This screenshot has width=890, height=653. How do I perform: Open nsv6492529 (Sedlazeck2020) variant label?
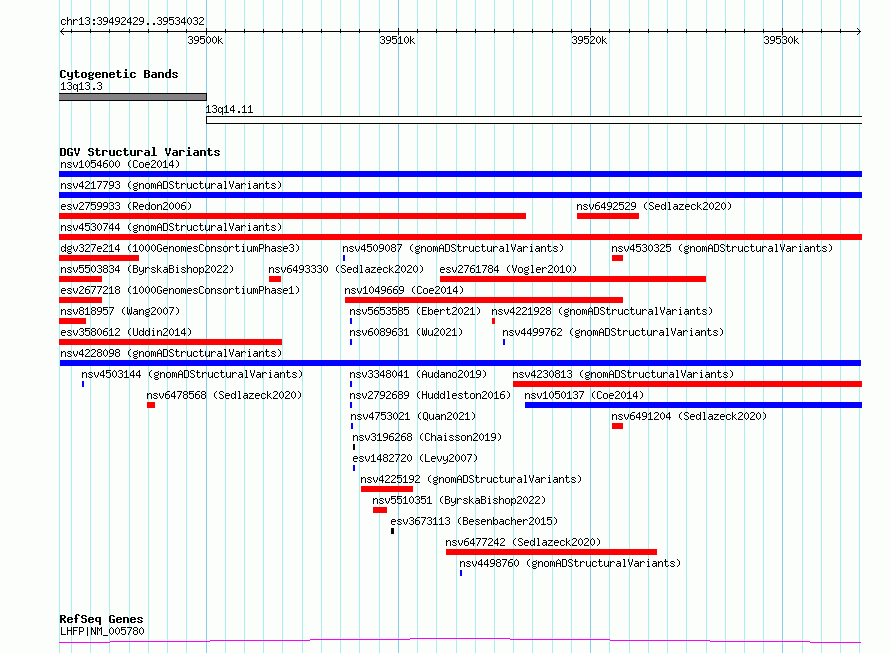(654, 206)
